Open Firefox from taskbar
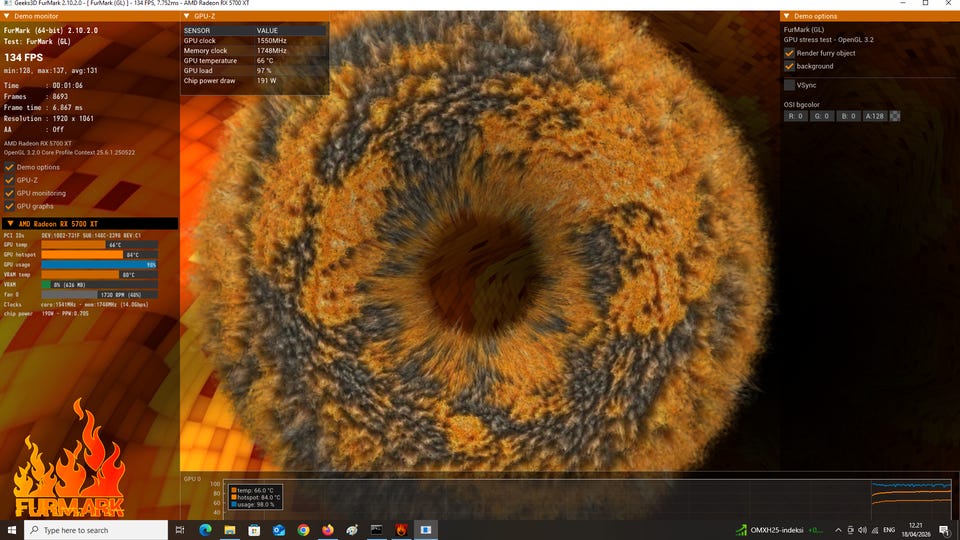Screen dimensions: 960x540 tap(328, 530)
